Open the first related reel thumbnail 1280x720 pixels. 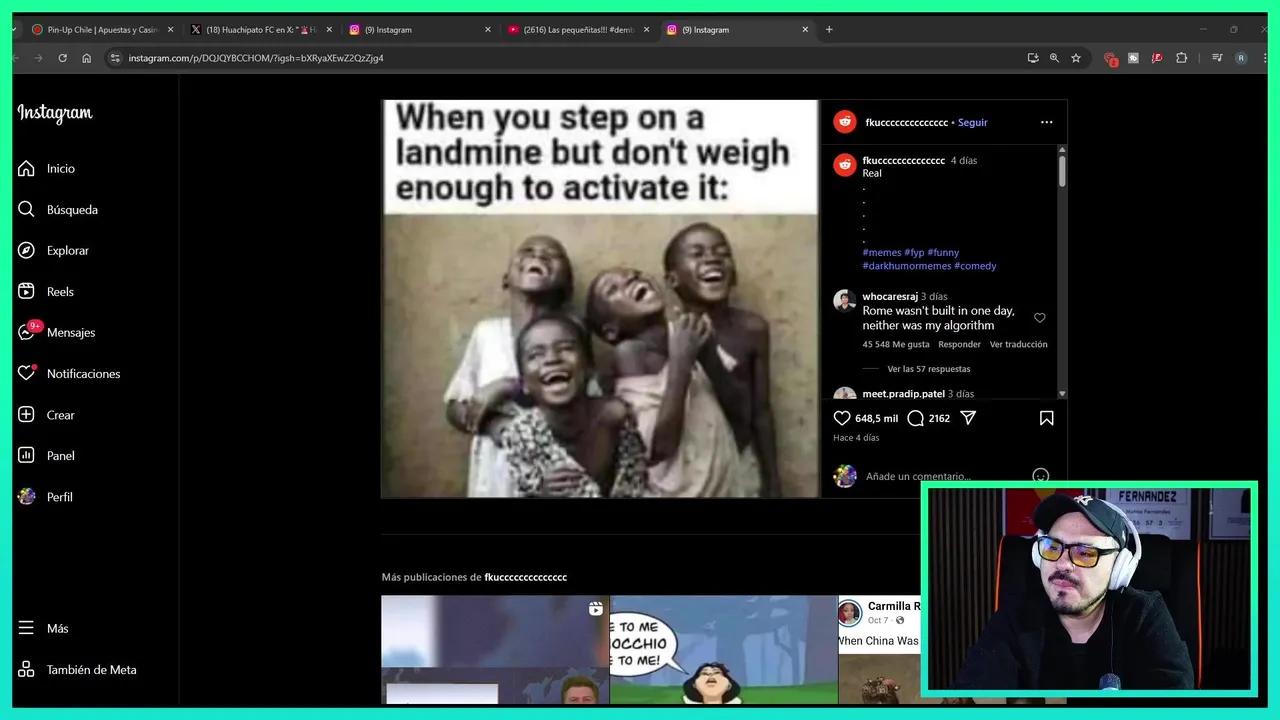(495, 650)
